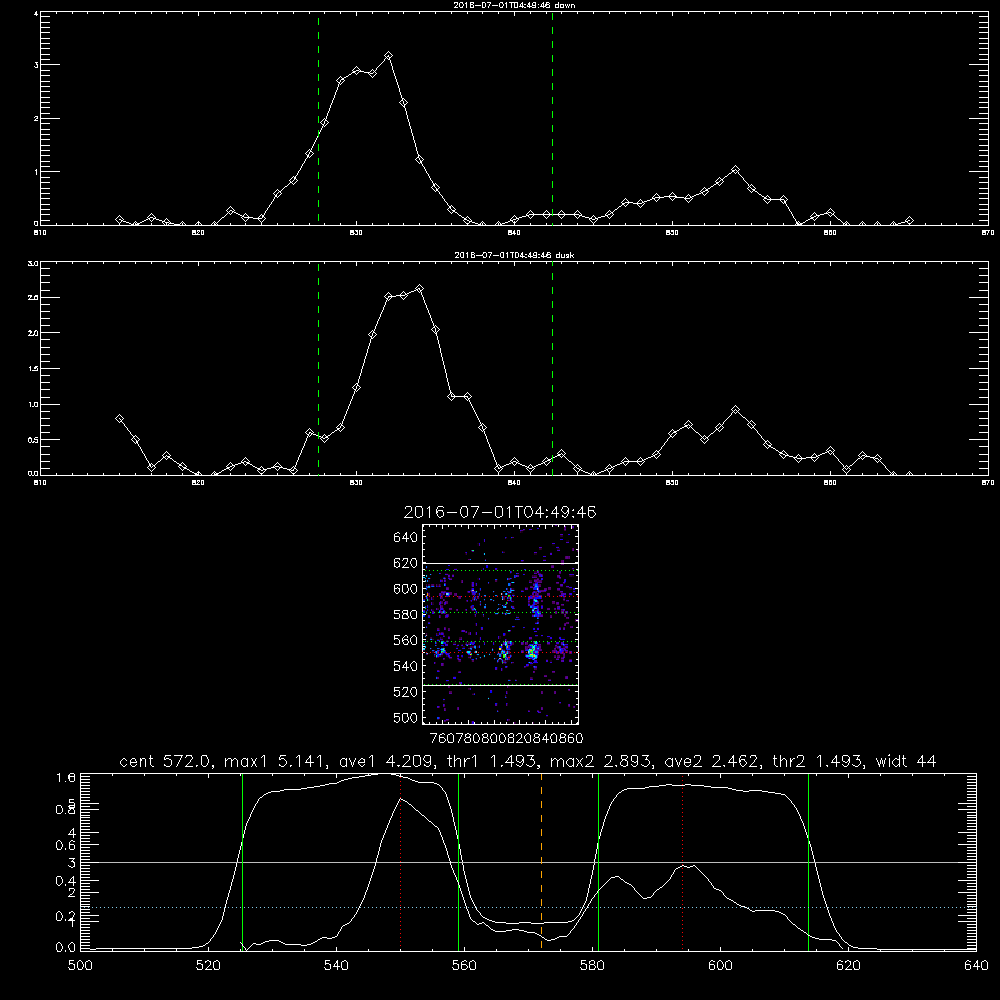Screen dimensions: 1000x1000
Task: Click the bottom plot x-axis label 540
Action: (x=336, y=966)
